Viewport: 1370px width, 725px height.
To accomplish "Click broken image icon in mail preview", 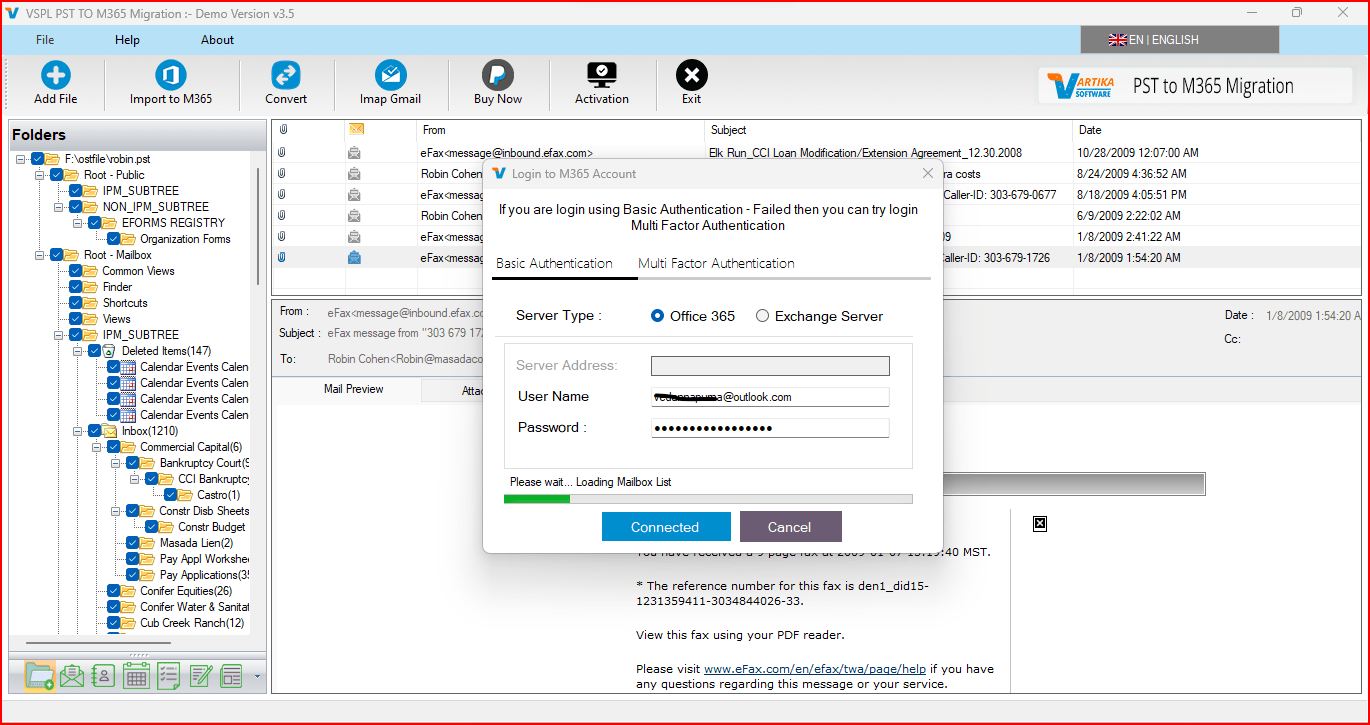I will (1040, 524).
